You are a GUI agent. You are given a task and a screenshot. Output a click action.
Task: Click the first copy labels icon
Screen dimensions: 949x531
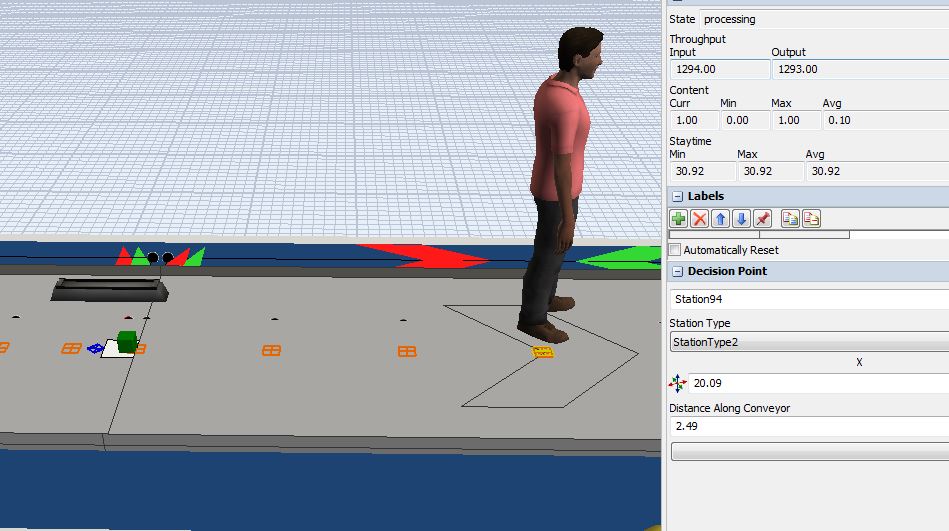pyautogui.click(x=790, y=218)
